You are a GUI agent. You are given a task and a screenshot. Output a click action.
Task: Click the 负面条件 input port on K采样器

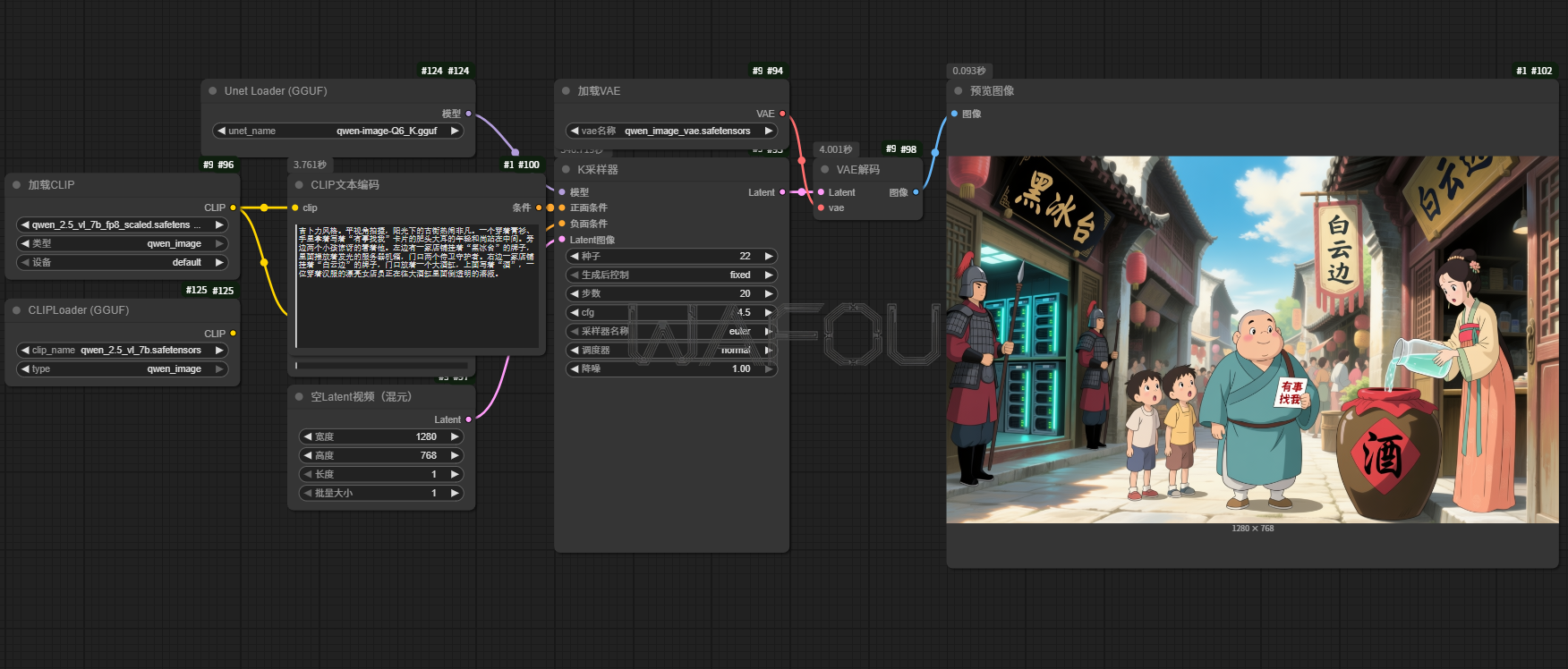click(562, 224)
